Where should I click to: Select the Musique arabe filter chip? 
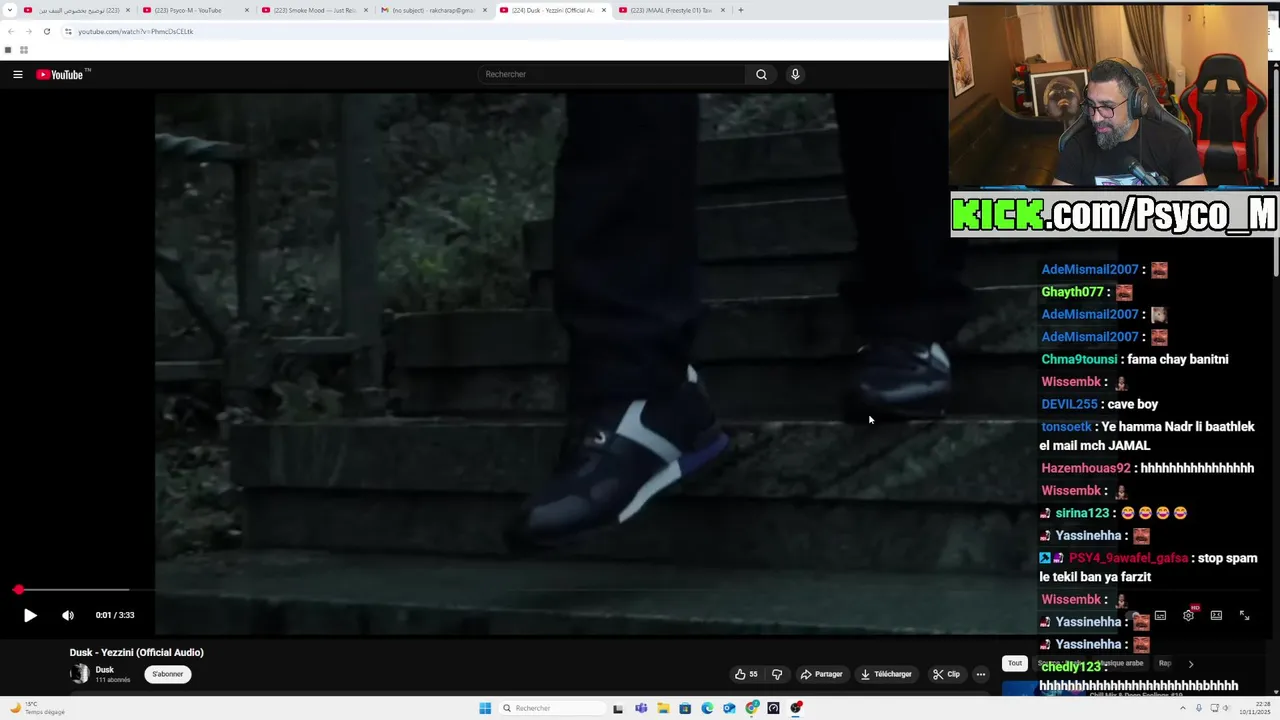tap(1121, 663)
